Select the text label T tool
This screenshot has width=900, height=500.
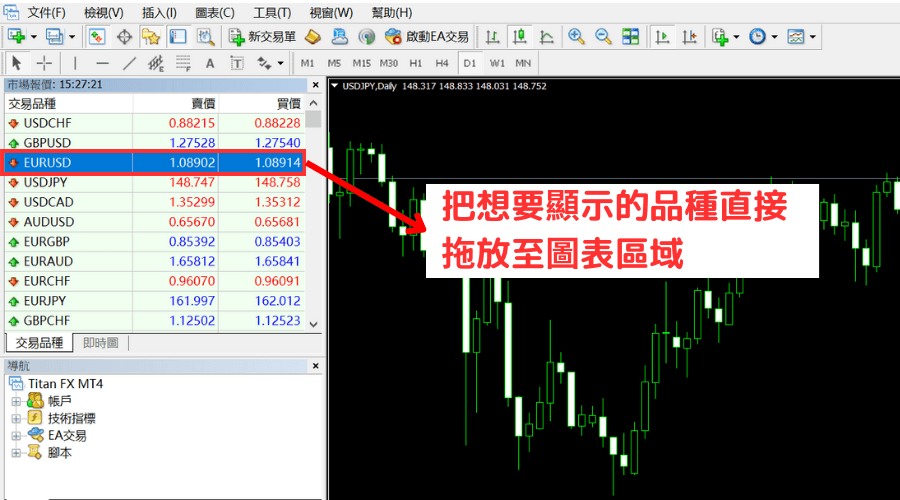click(237, 63)
